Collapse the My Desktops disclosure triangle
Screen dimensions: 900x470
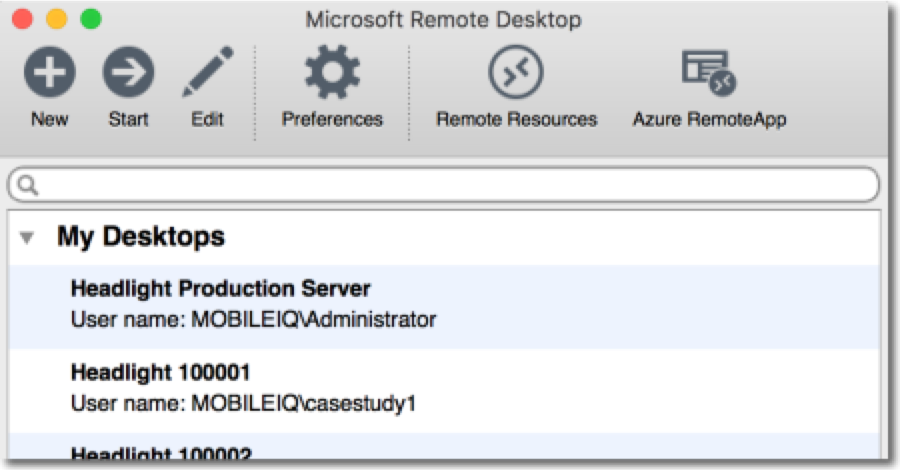click(x=28, y=238)
